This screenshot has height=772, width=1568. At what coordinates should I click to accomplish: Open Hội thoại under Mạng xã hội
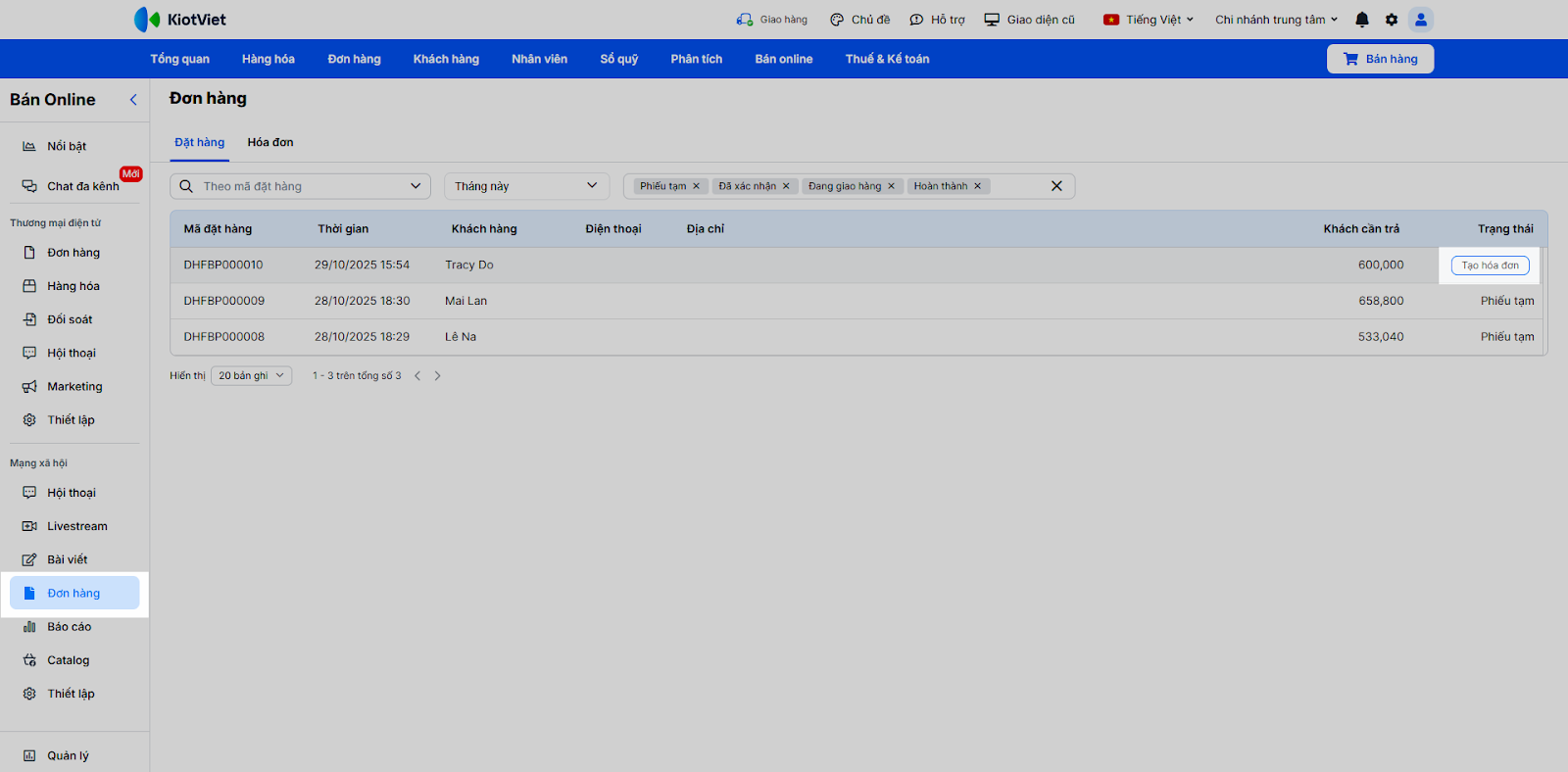click(74, 493)
